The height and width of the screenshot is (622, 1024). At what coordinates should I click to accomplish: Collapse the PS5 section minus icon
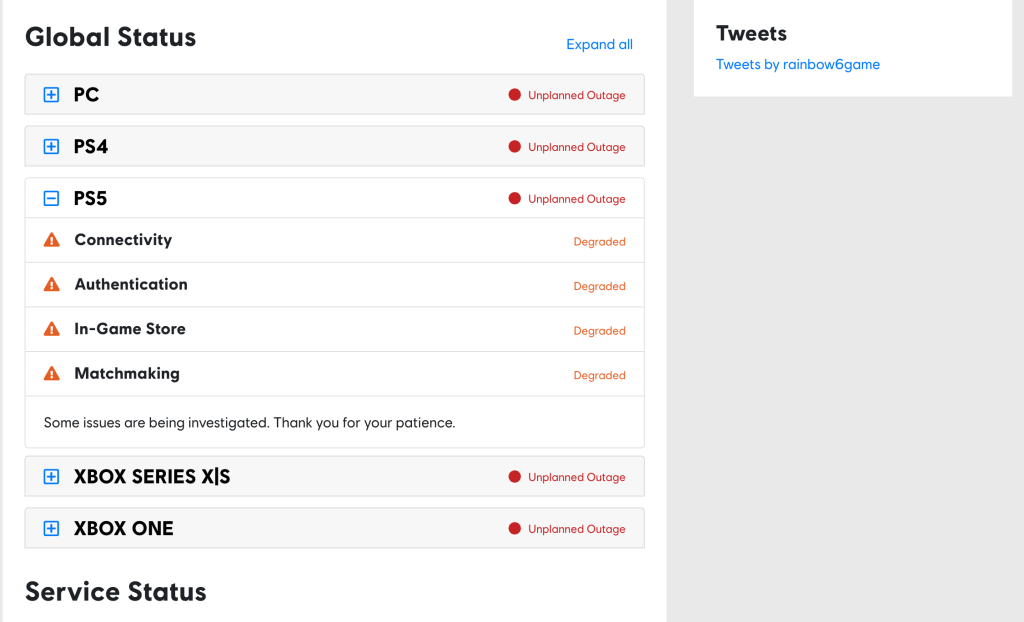tap(51, 199)
